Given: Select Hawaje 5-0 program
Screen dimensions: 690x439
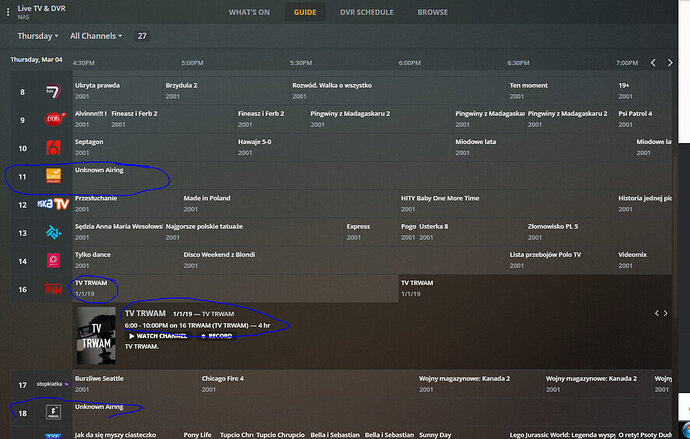Looking at the screenshot, I should pos(344,147).
